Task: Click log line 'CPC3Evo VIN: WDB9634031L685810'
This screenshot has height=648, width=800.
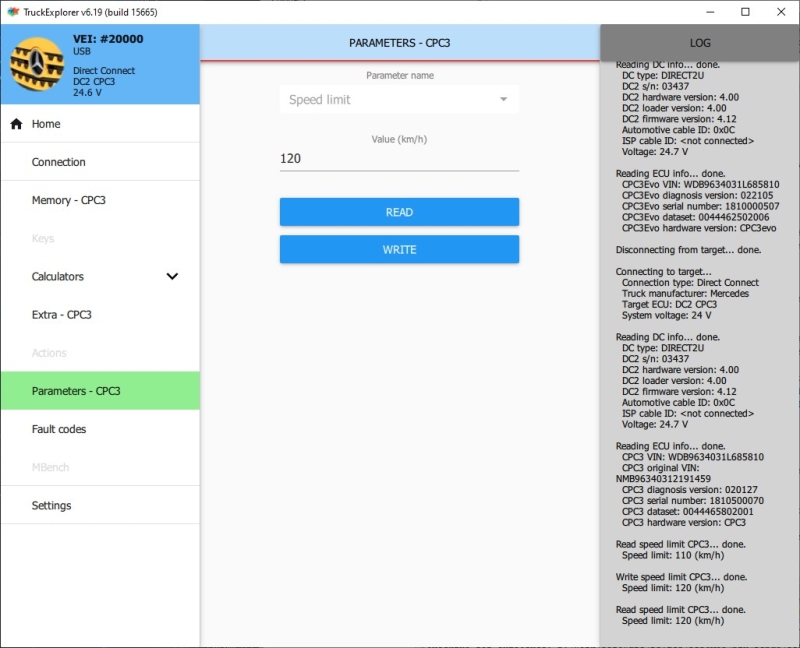Action: click(700, 184)
